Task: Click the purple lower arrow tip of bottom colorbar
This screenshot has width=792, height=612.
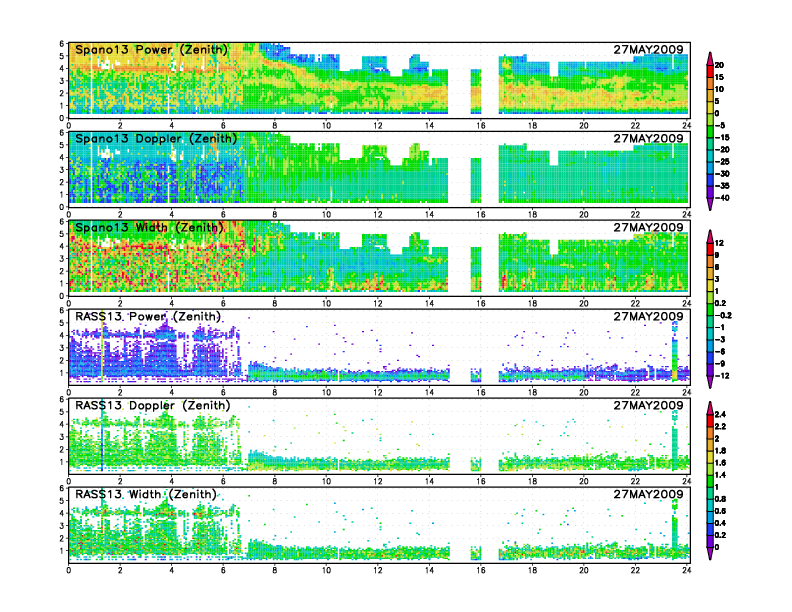Action: [710, 553]
